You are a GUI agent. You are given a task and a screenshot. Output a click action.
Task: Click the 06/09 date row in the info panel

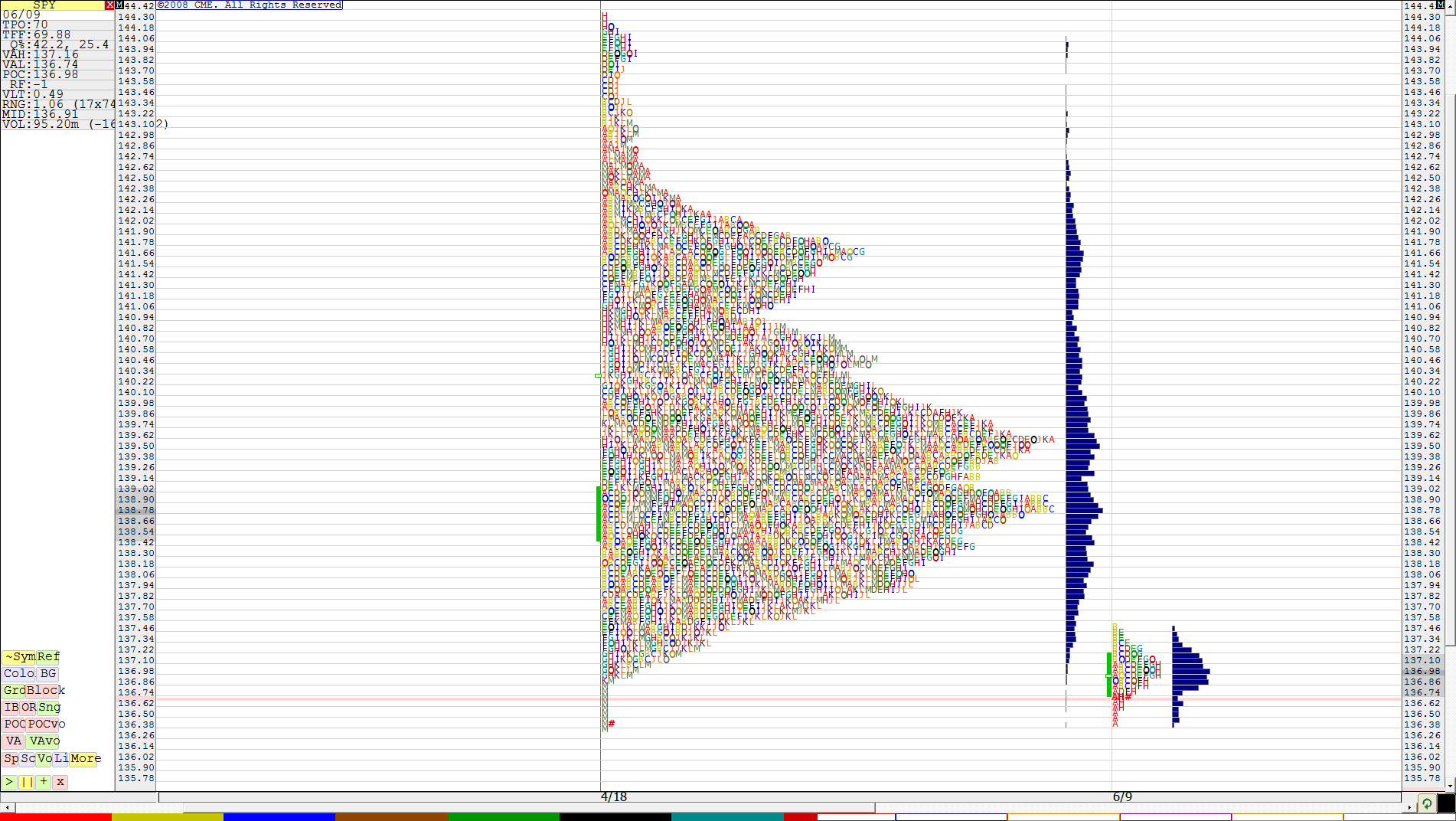[57, 15]
